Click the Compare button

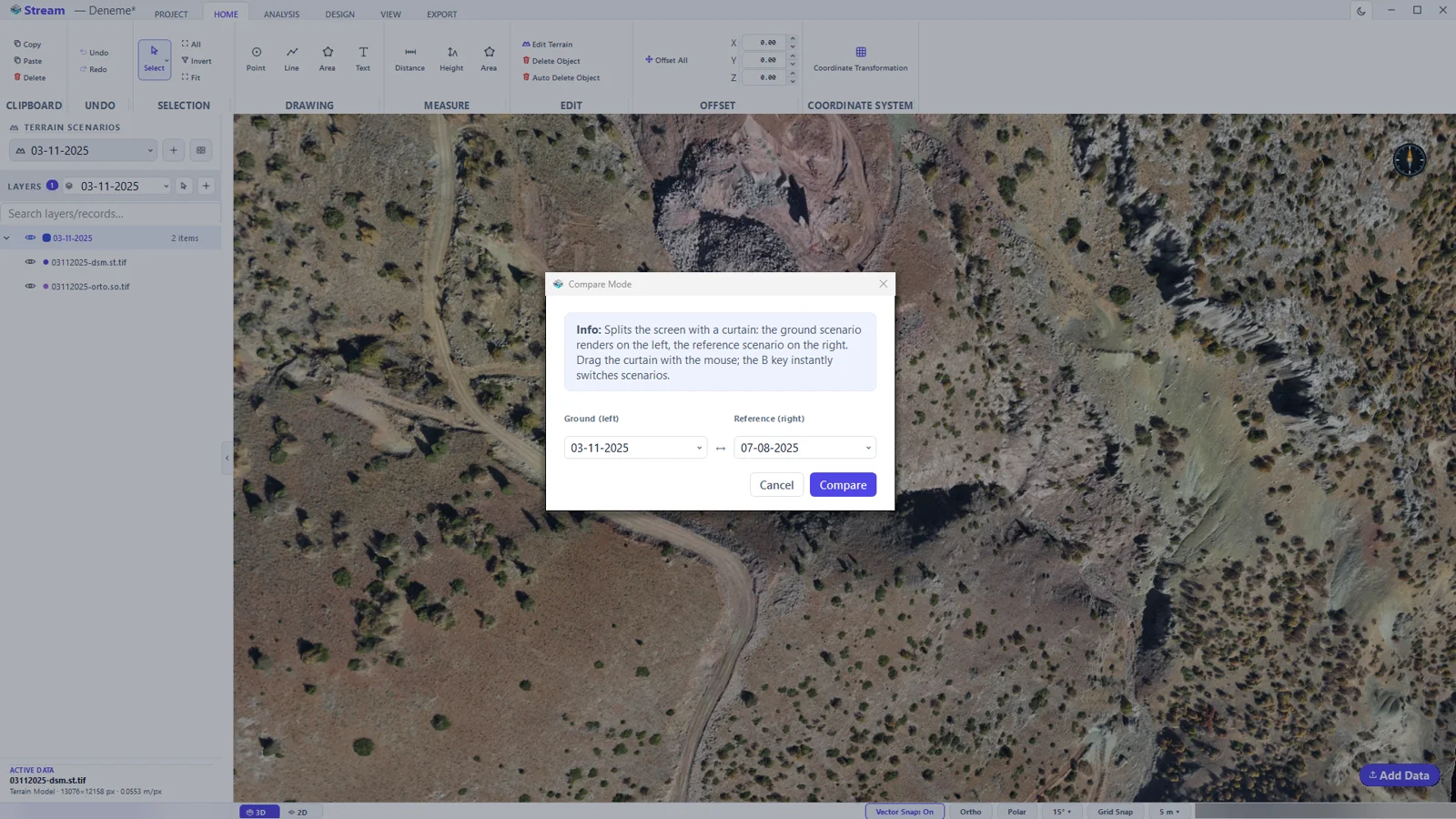point(843,485)
